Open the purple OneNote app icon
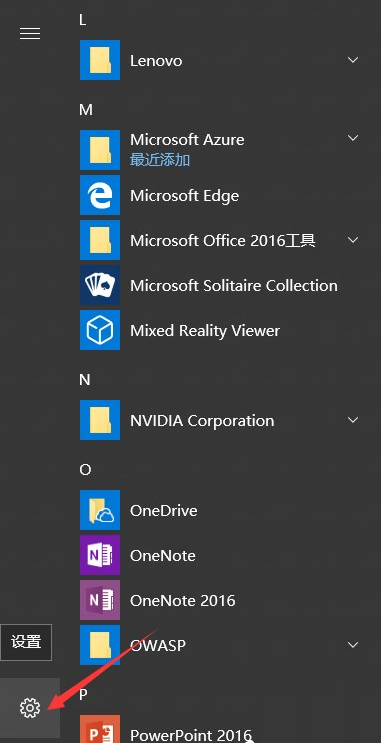This screenshot has height=743, width=381. pyautogui.click(x=100, y=555)
